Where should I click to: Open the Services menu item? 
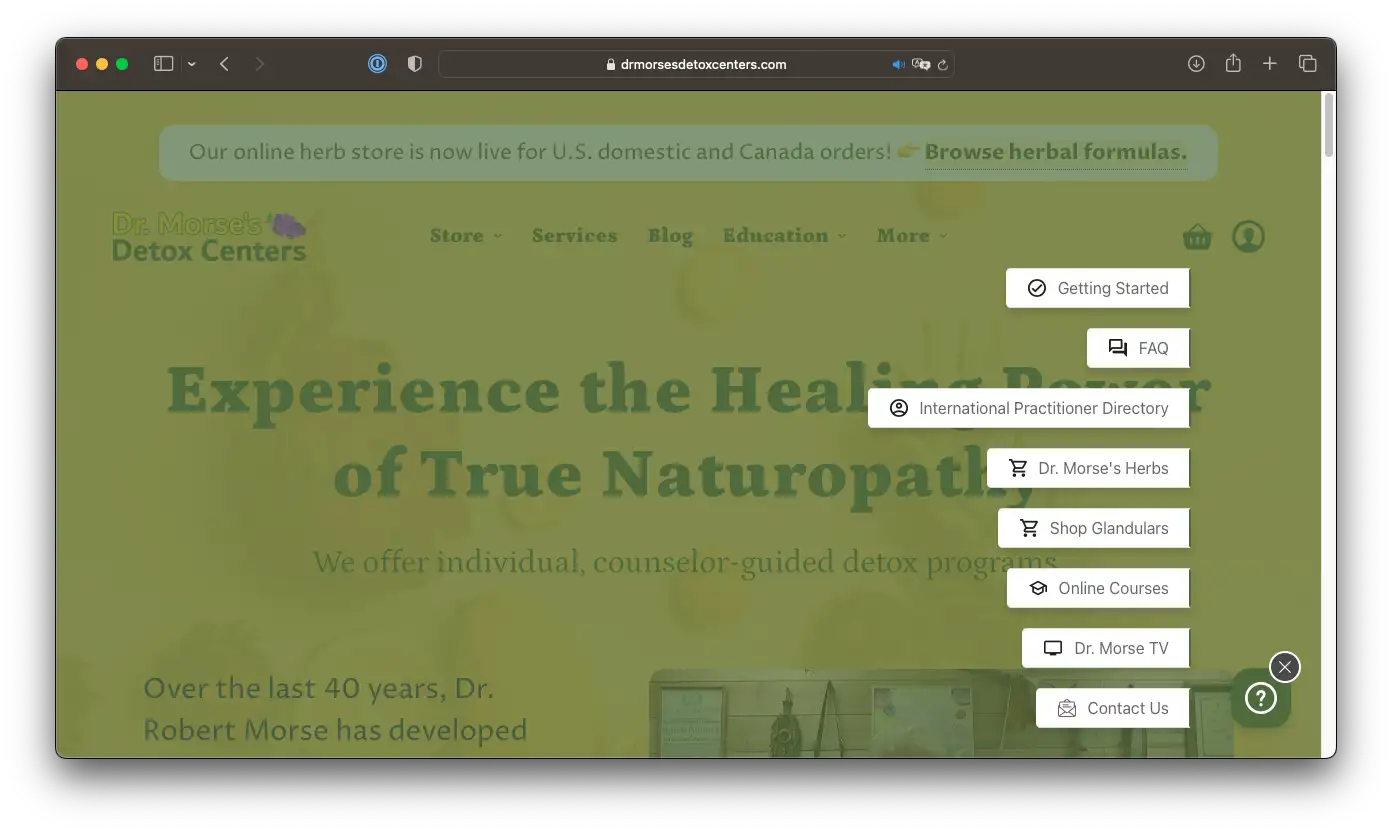pos(574,236)
